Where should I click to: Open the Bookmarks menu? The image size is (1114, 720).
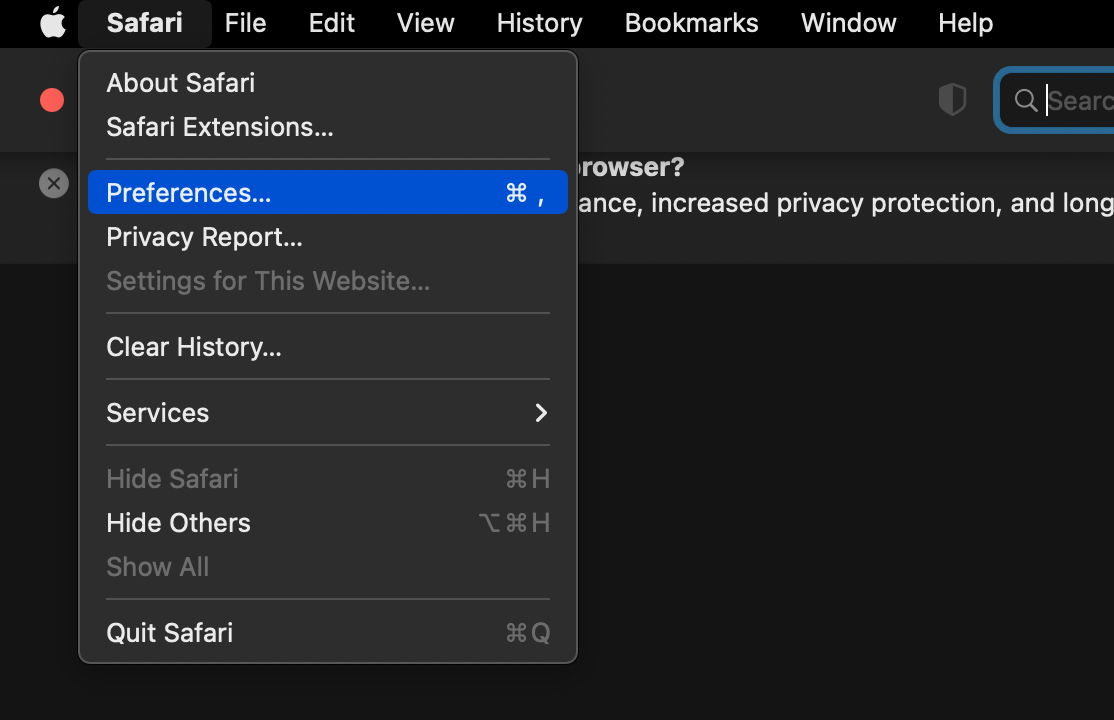691,23
